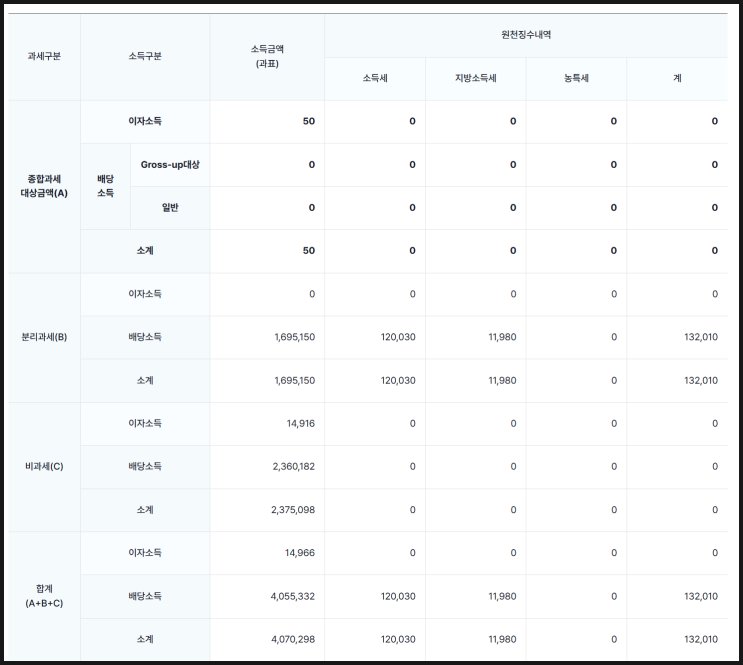743x665 pixels.
Task: Select the 분리과세(B) row group label
Action: pos(44,337)
